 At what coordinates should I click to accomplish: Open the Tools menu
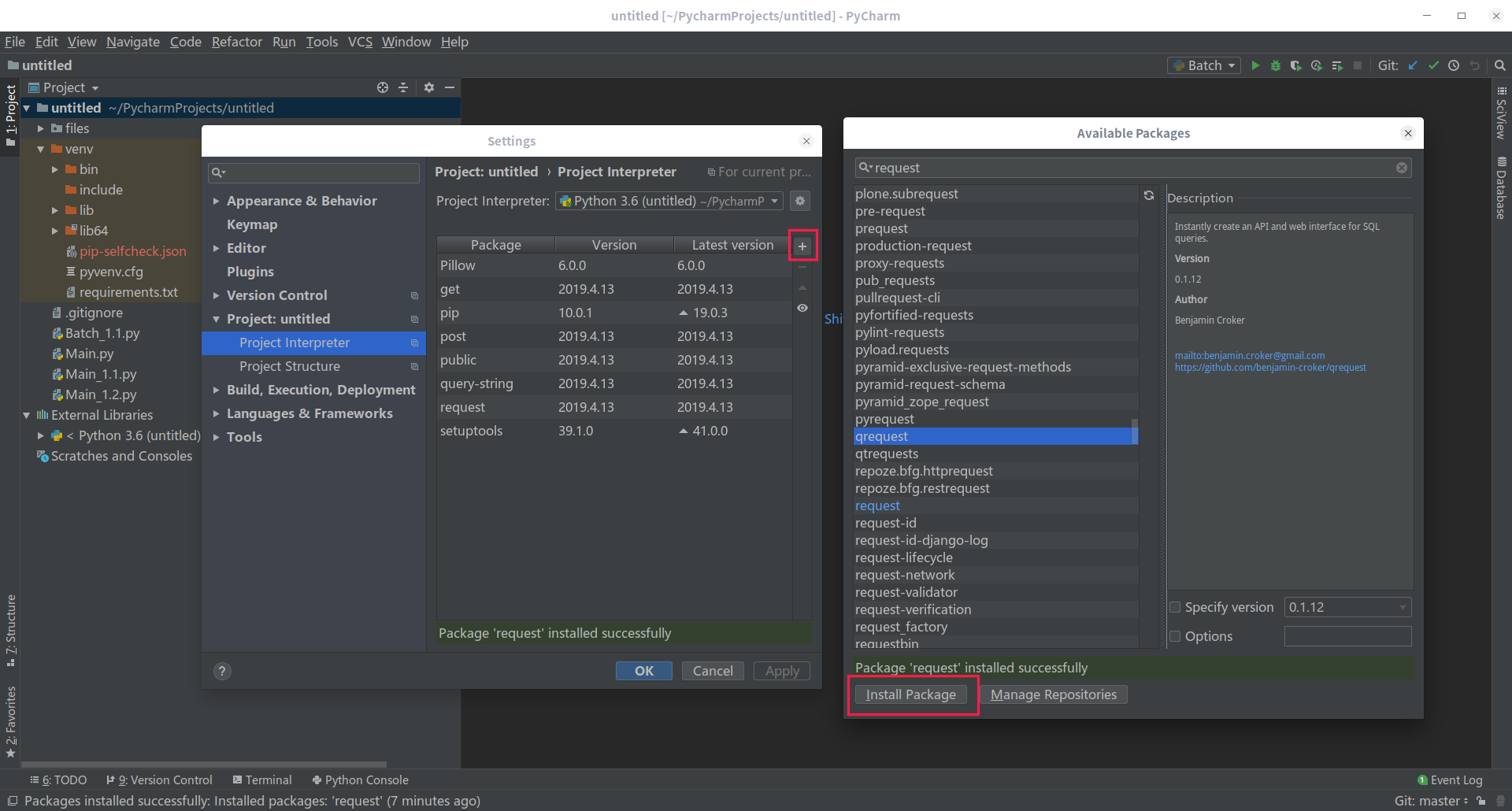coord(321,42)
